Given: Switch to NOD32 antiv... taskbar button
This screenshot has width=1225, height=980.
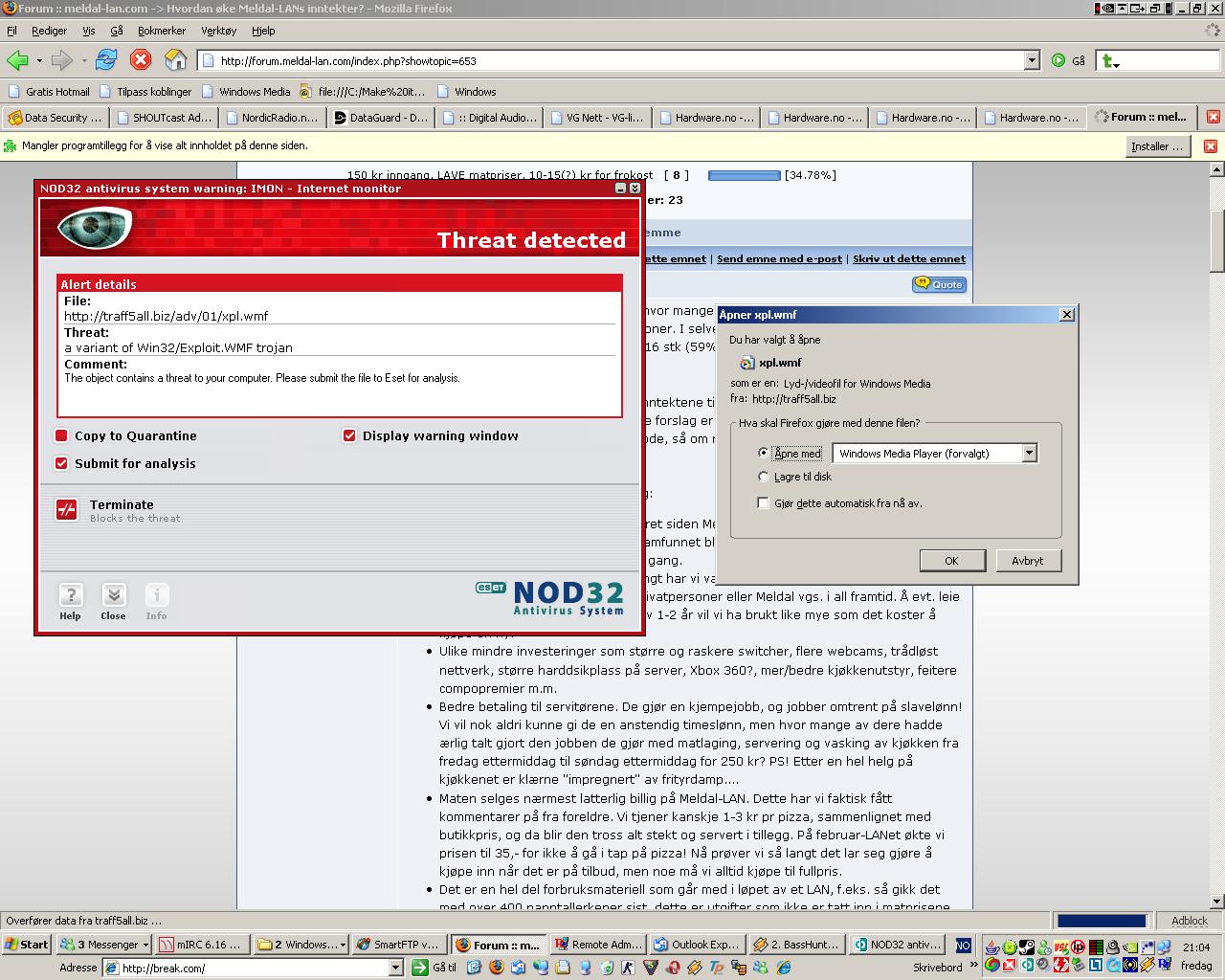Looking at the screenshot, I should (x=897, y=945).
